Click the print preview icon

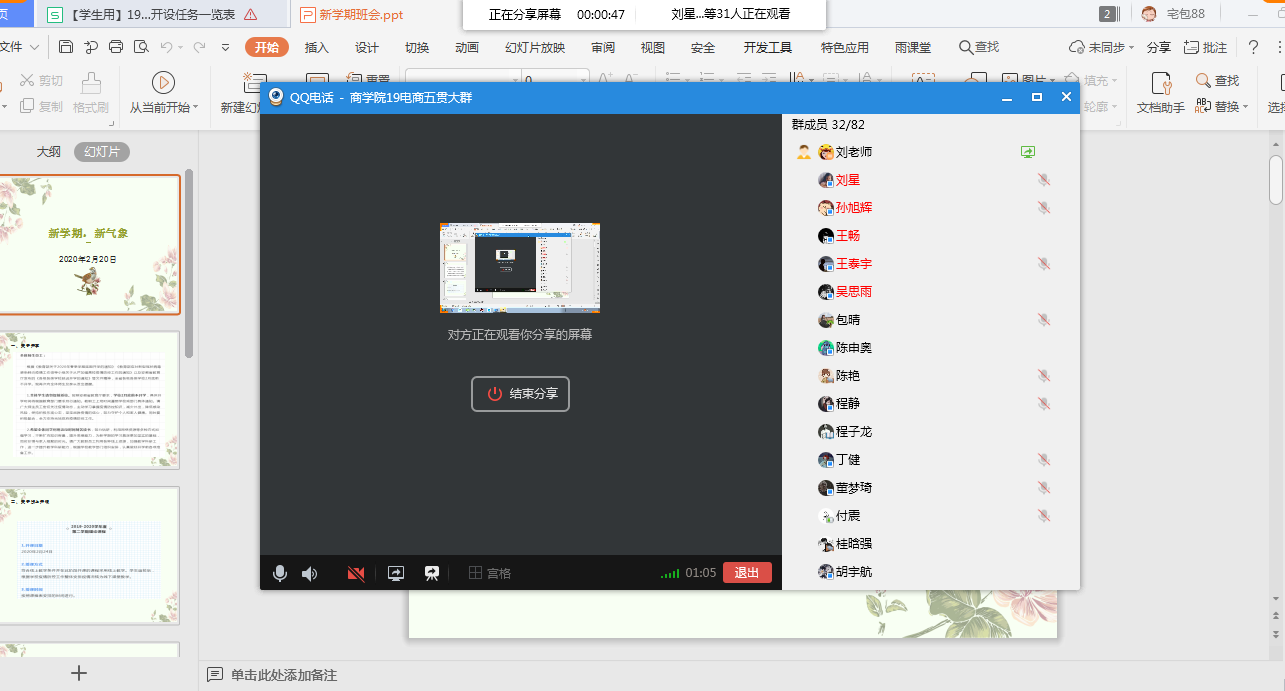[x=141, y=47]
